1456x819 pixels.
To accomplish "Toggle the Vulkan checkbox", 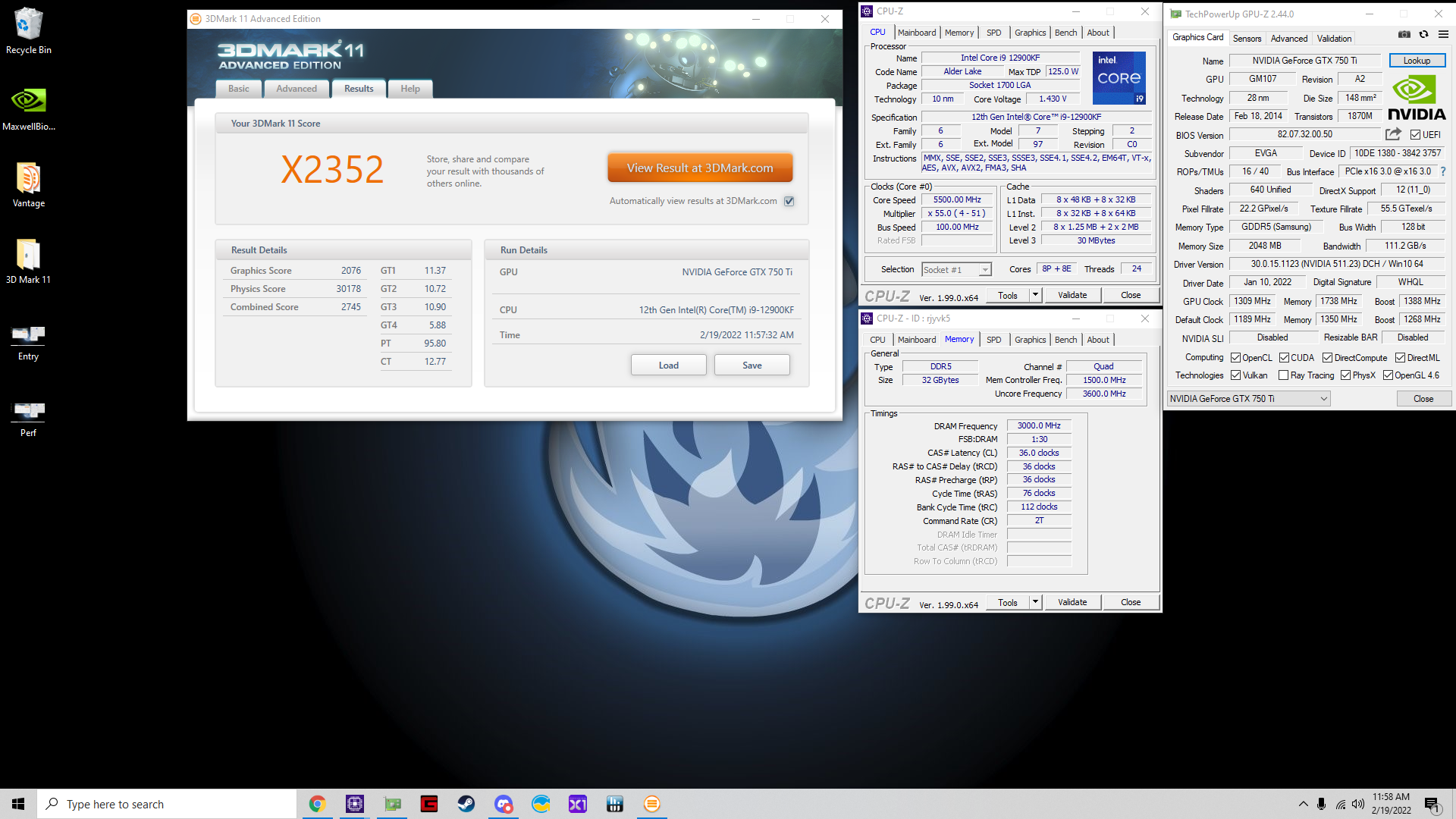I will (1235, 375).
